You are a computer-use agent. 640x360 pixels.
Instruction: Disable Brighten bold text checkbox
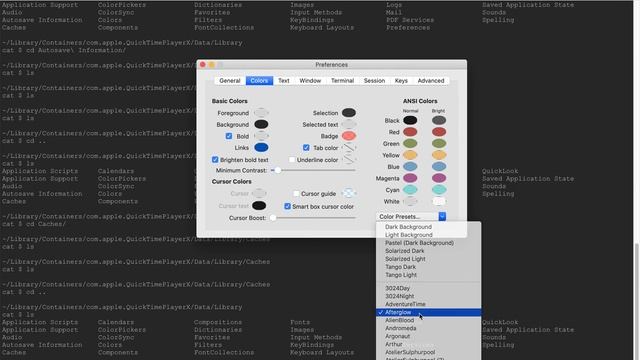tap(215, 160)
